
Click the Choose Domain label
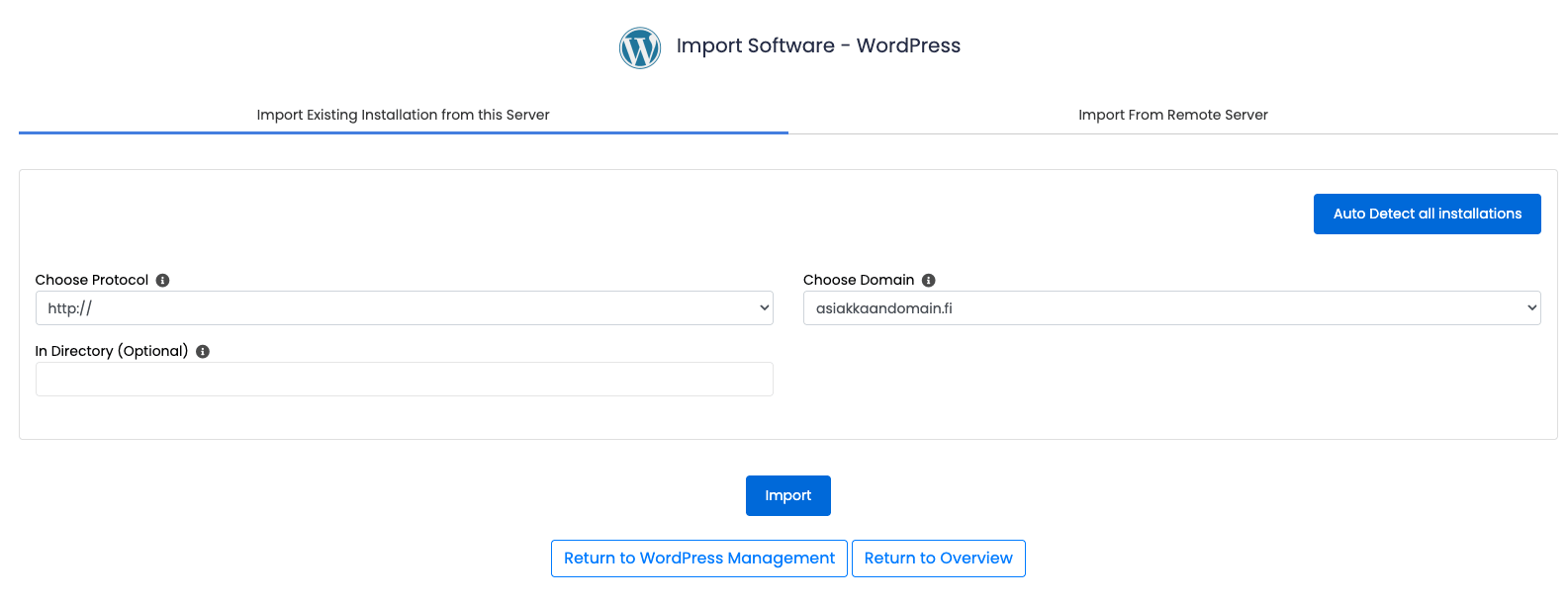click(859, 281)
